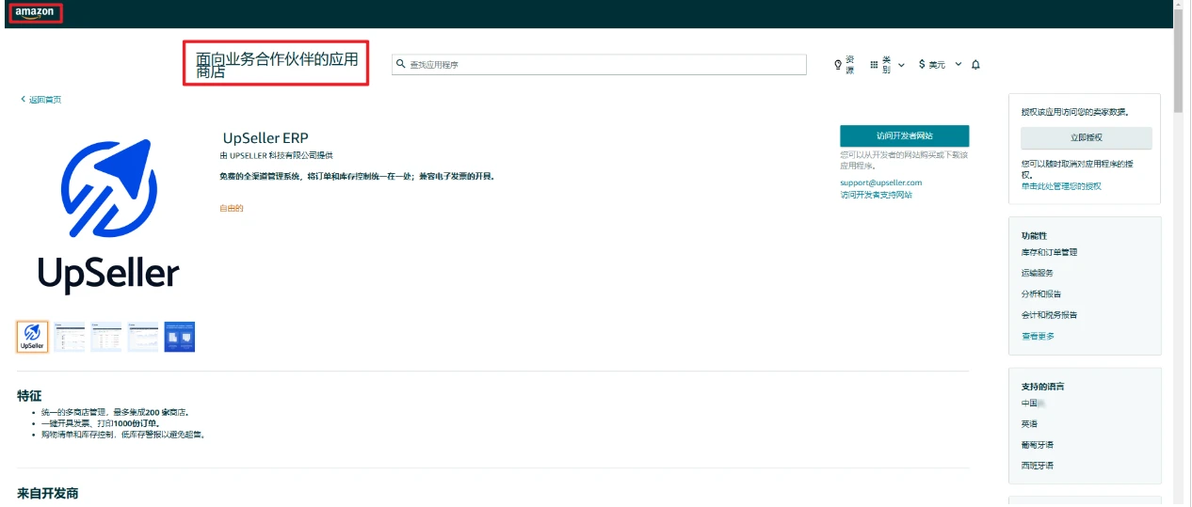
Task: Click 支持的语言 panel heading
Action: click(x=1042, y=386)
